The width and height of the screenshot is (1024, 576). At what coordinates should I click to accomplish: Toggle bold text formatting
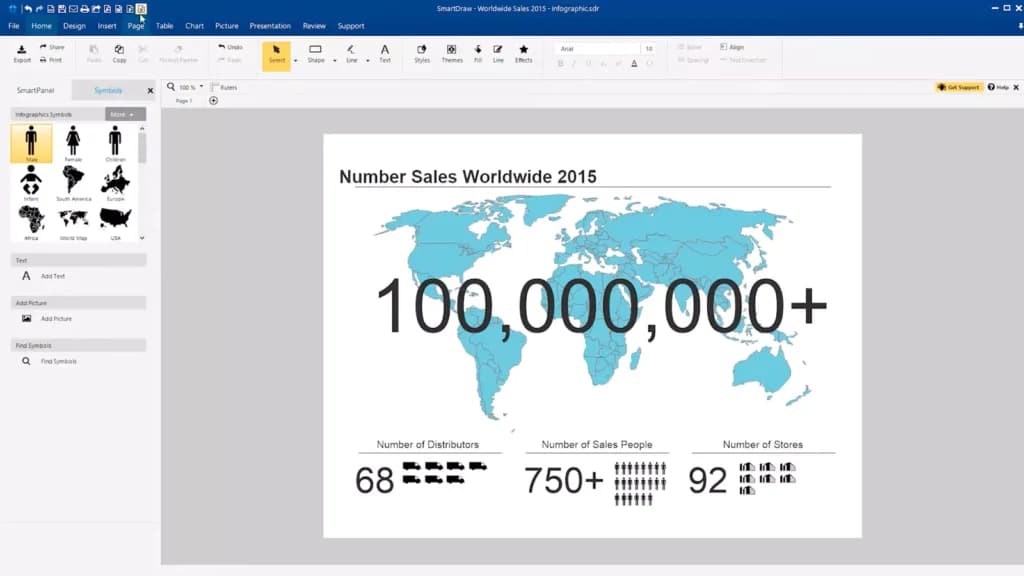(560, 63)
